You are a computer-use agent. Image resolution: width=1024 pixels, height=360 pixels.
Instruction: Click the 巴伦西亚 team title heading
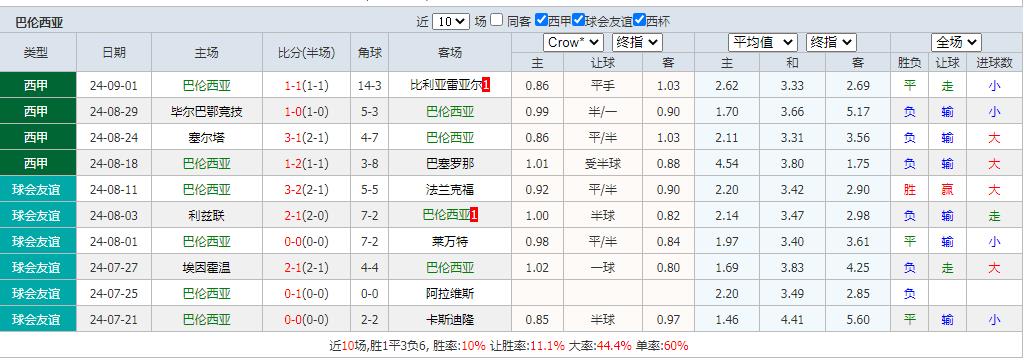pos(39,23)
